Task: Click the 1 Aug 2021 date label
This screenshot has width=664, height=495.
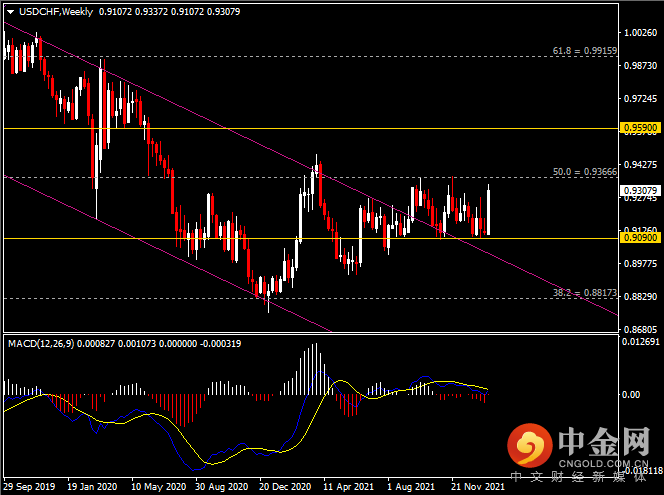Action: 411,487
